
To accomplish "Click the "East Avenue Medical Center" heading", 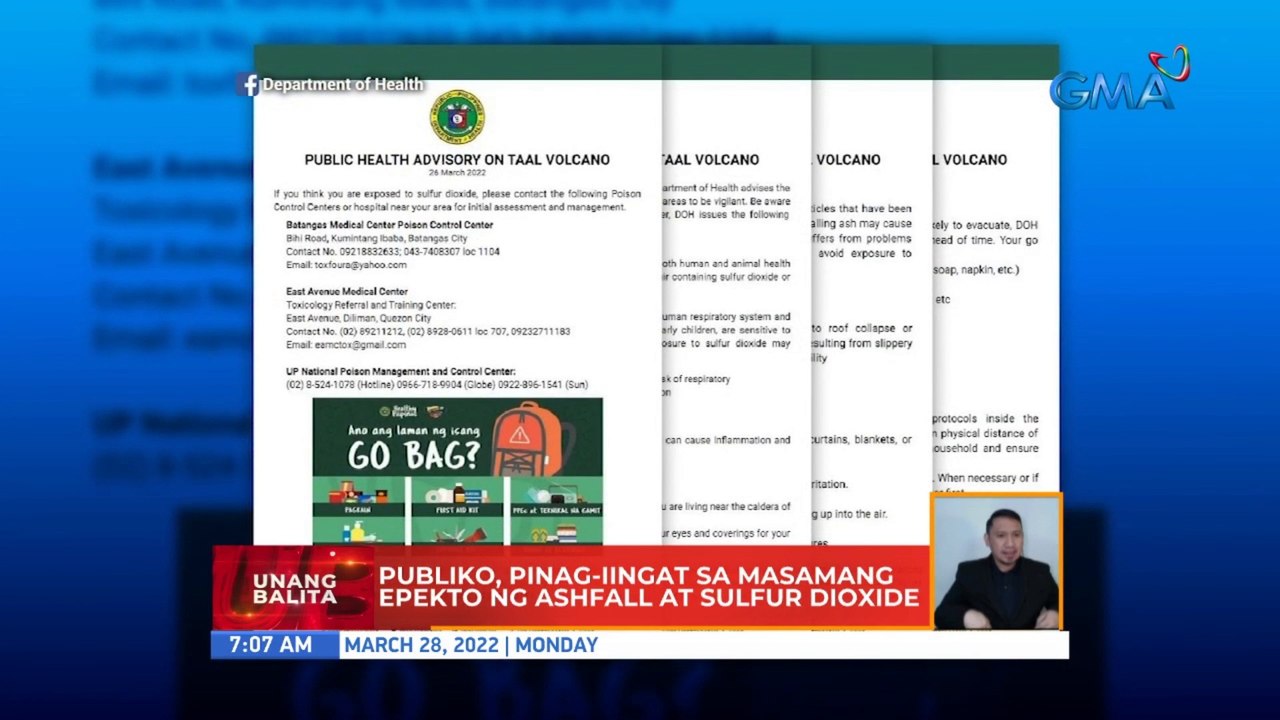I will point(347,292).
